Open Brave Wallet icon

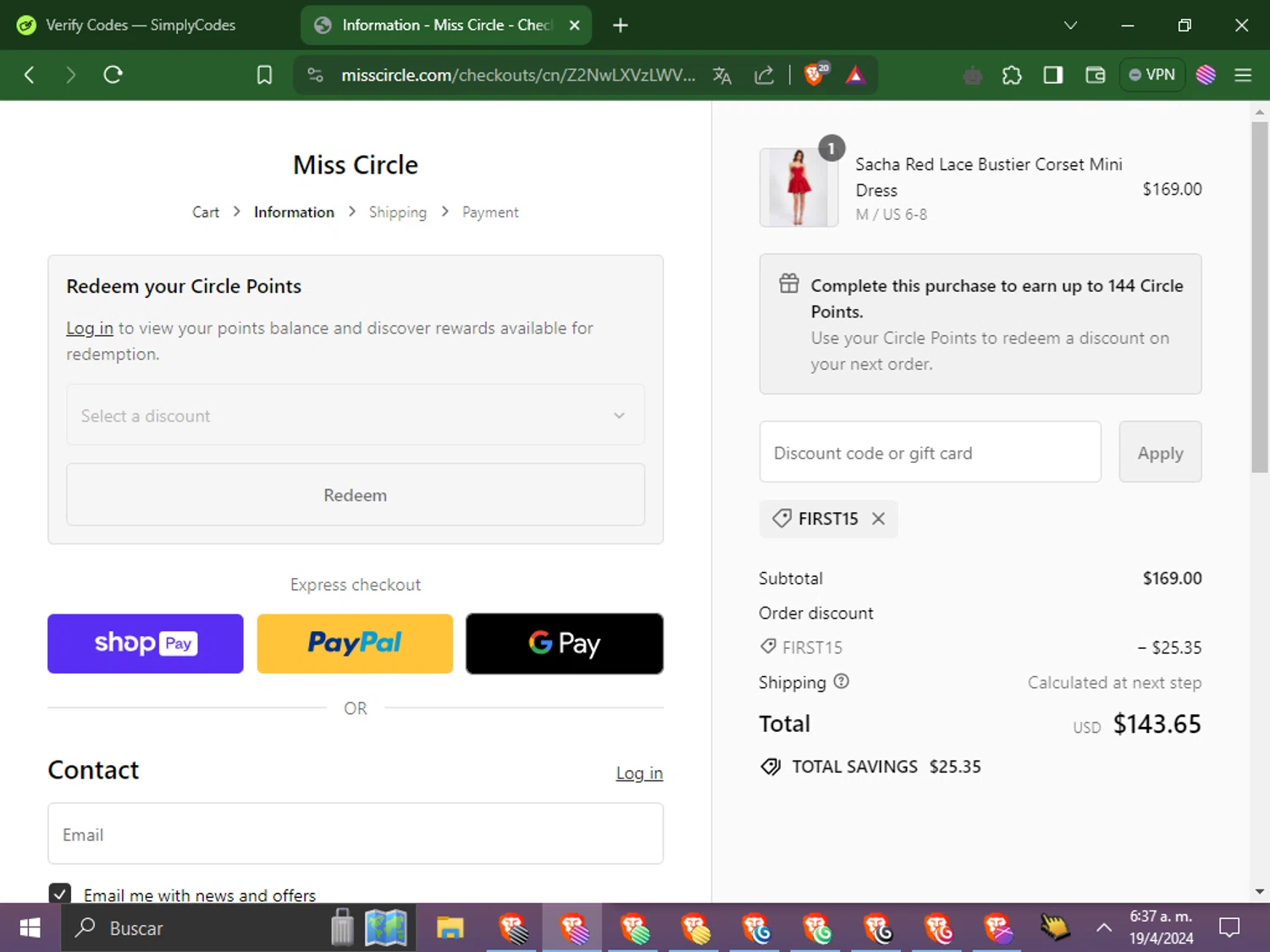coord(1095,75)
